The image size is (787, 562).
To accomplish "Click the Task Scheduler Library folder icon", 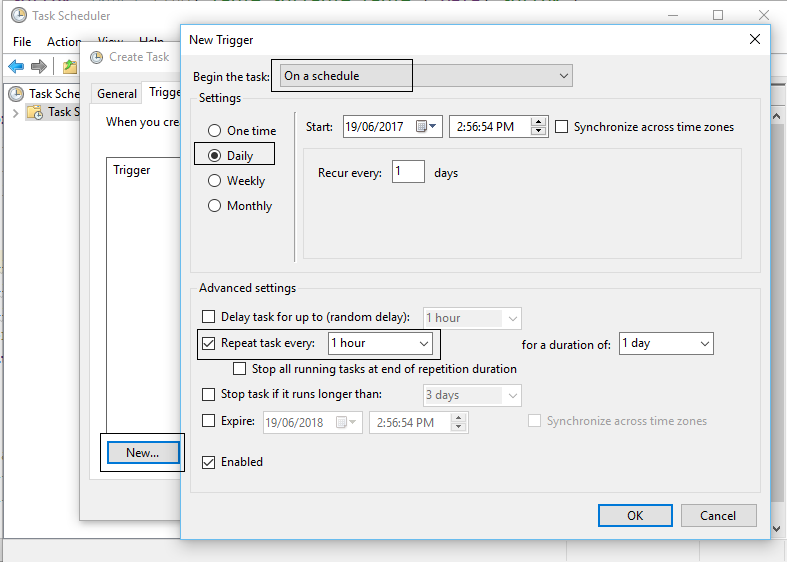I will (x=35, y=112).
